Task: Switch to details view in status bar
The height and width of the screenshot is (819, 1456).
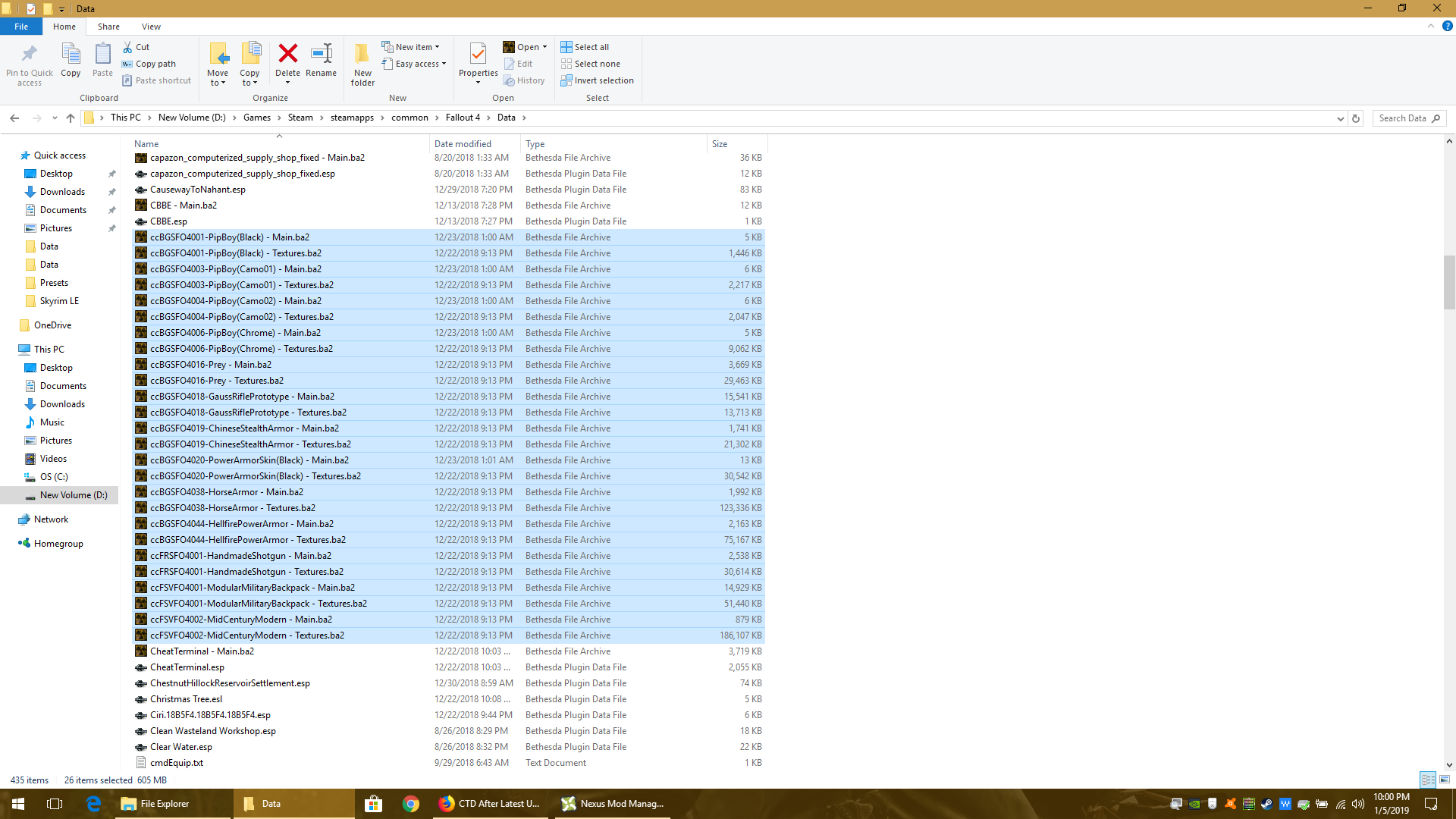Action: coord(1429,780)
